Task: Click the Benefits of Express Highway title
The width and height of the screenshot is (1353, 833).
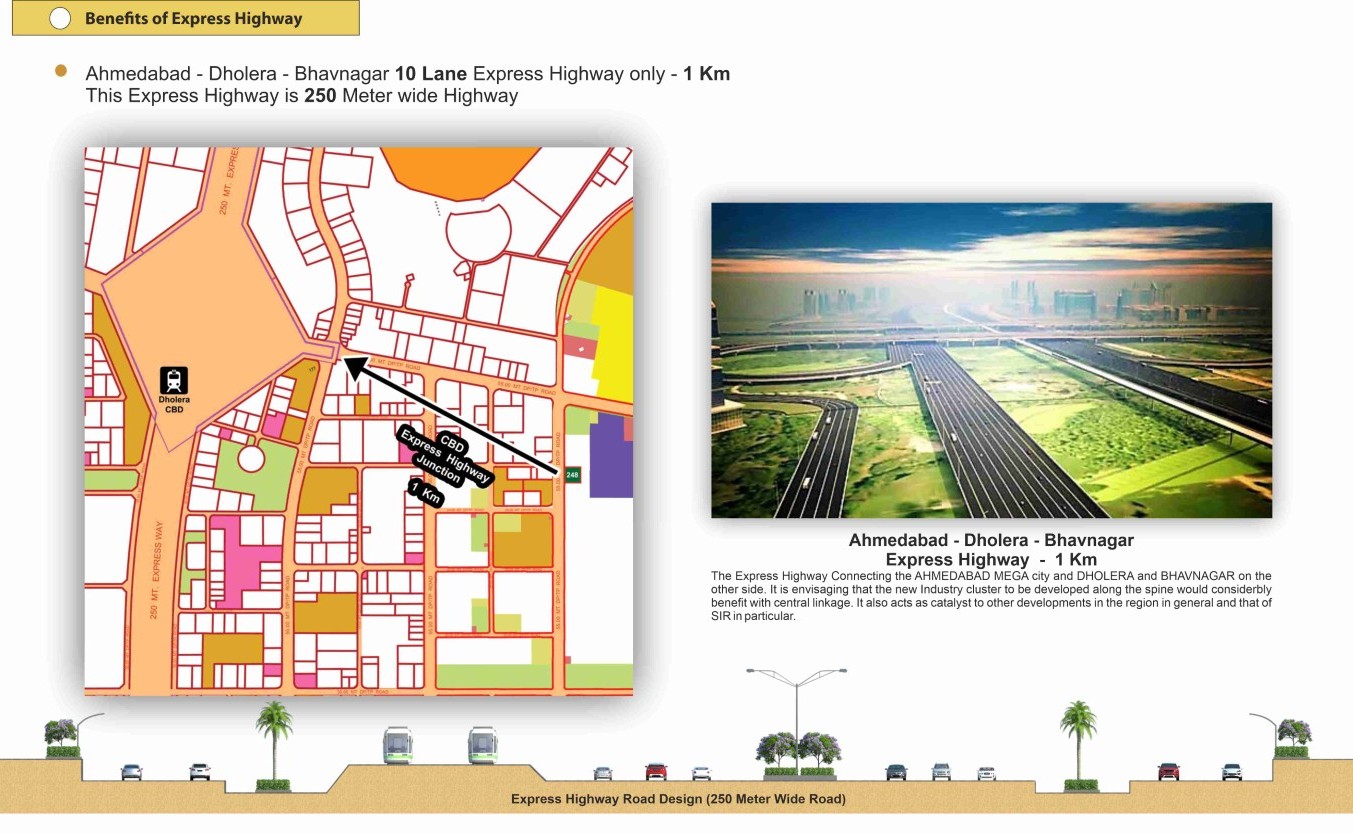Action: [x=193, y=18]
